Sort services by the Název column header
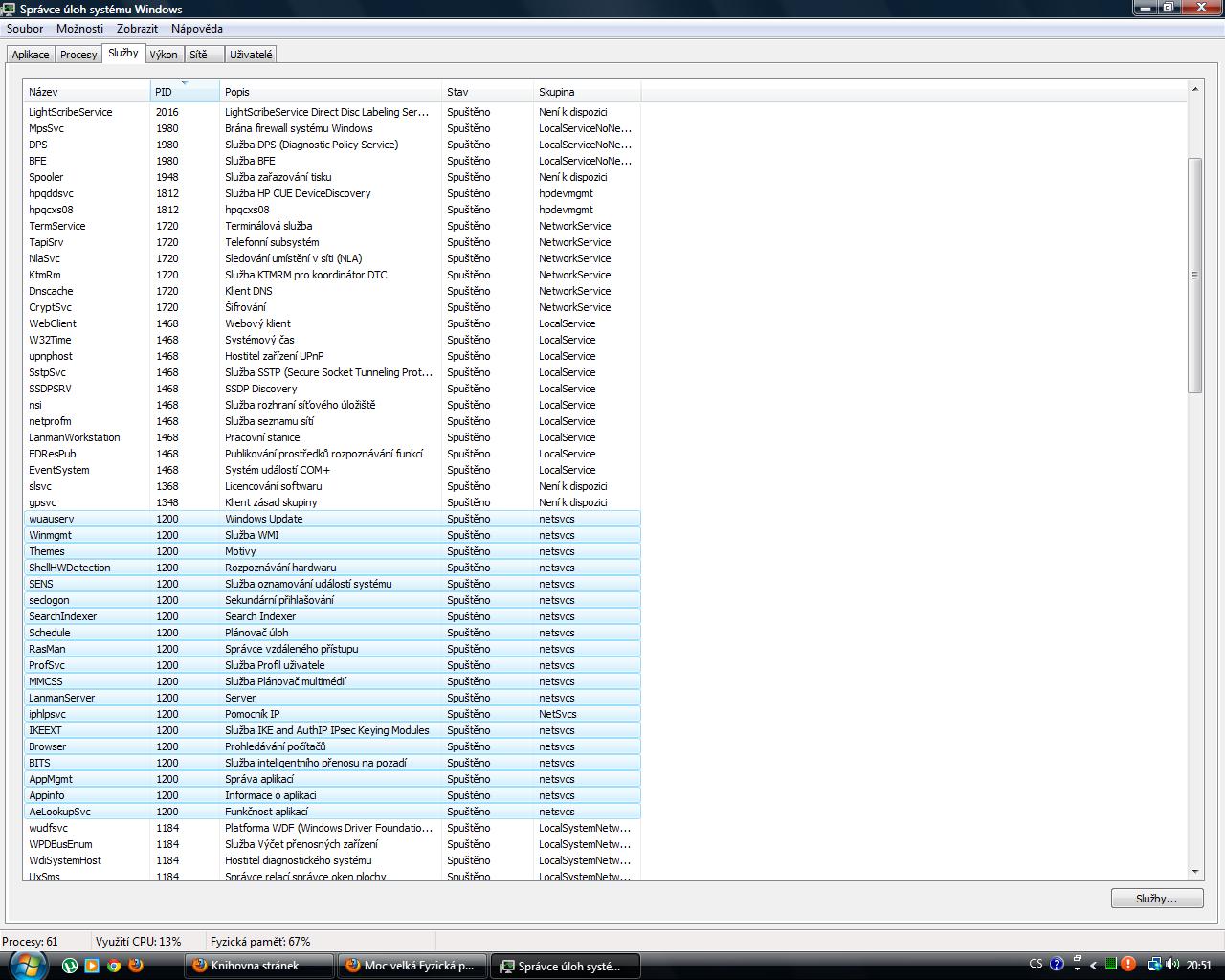Image resolution: width=1225 pixels, height=980 pixels. coord(87,92)
